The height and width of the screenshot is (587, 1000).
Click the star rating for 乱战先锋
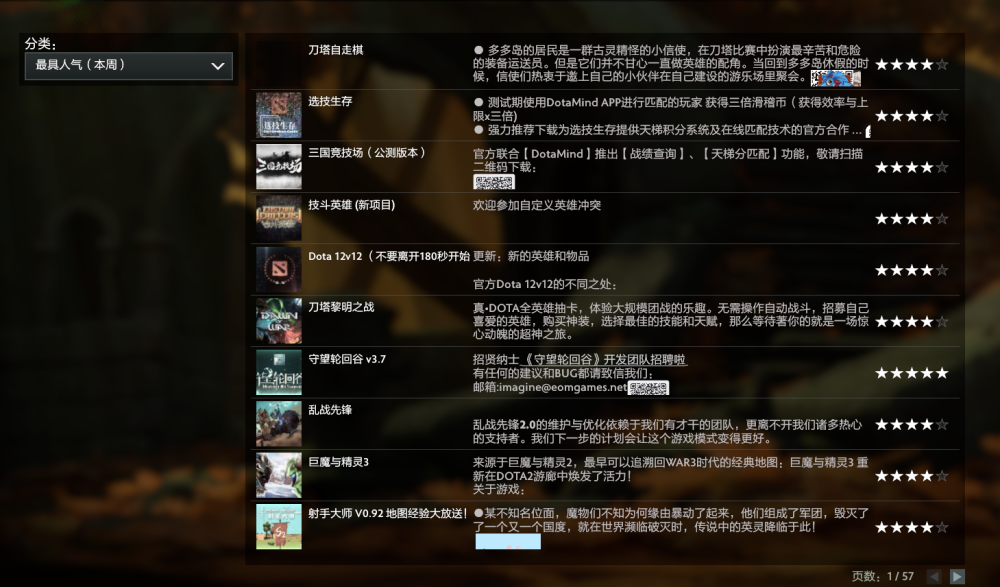911,424
